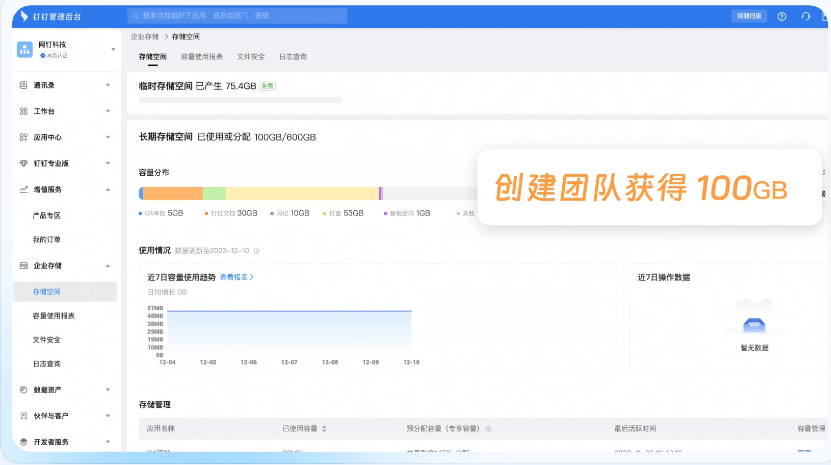Click the 开发者服务 icon in sidebar
The image size is (831, 465).
pyautogui.click(x=23, y=442)
